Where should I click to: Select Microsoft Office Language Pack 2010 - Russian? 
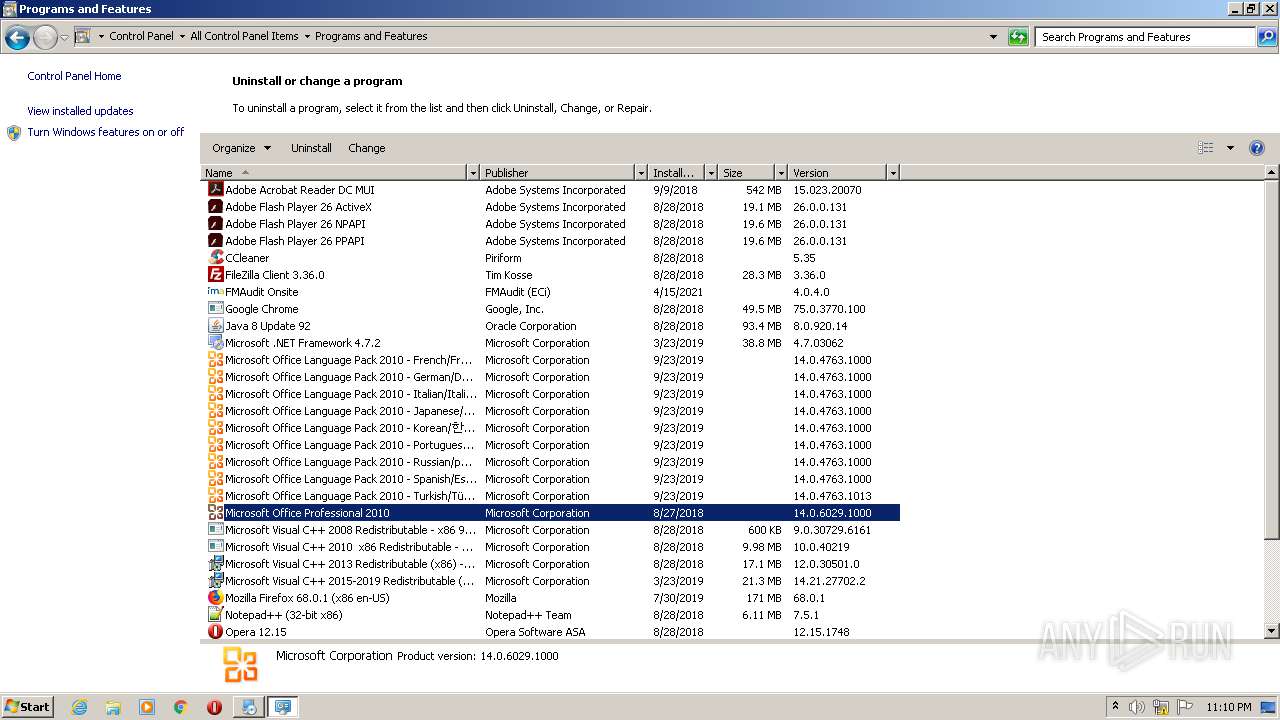[550, 461]
